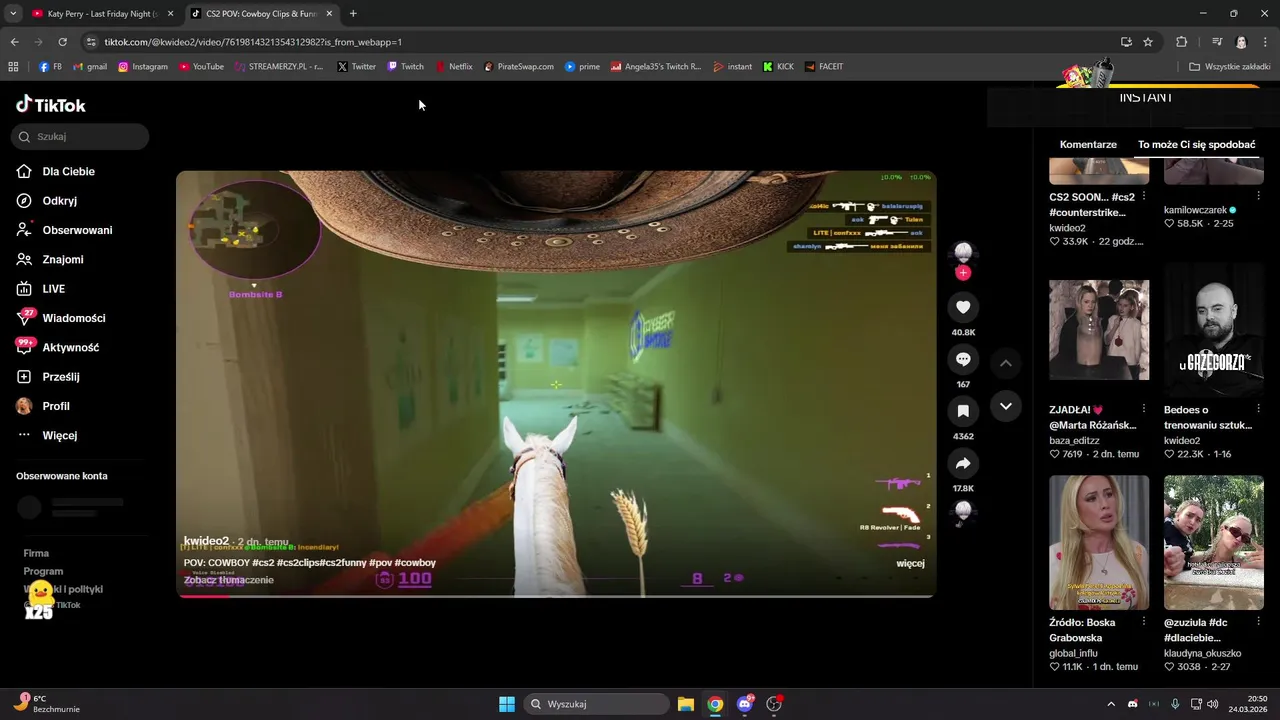
Task: Open File Explorer from the taskbar
Action: click(686, 704)
